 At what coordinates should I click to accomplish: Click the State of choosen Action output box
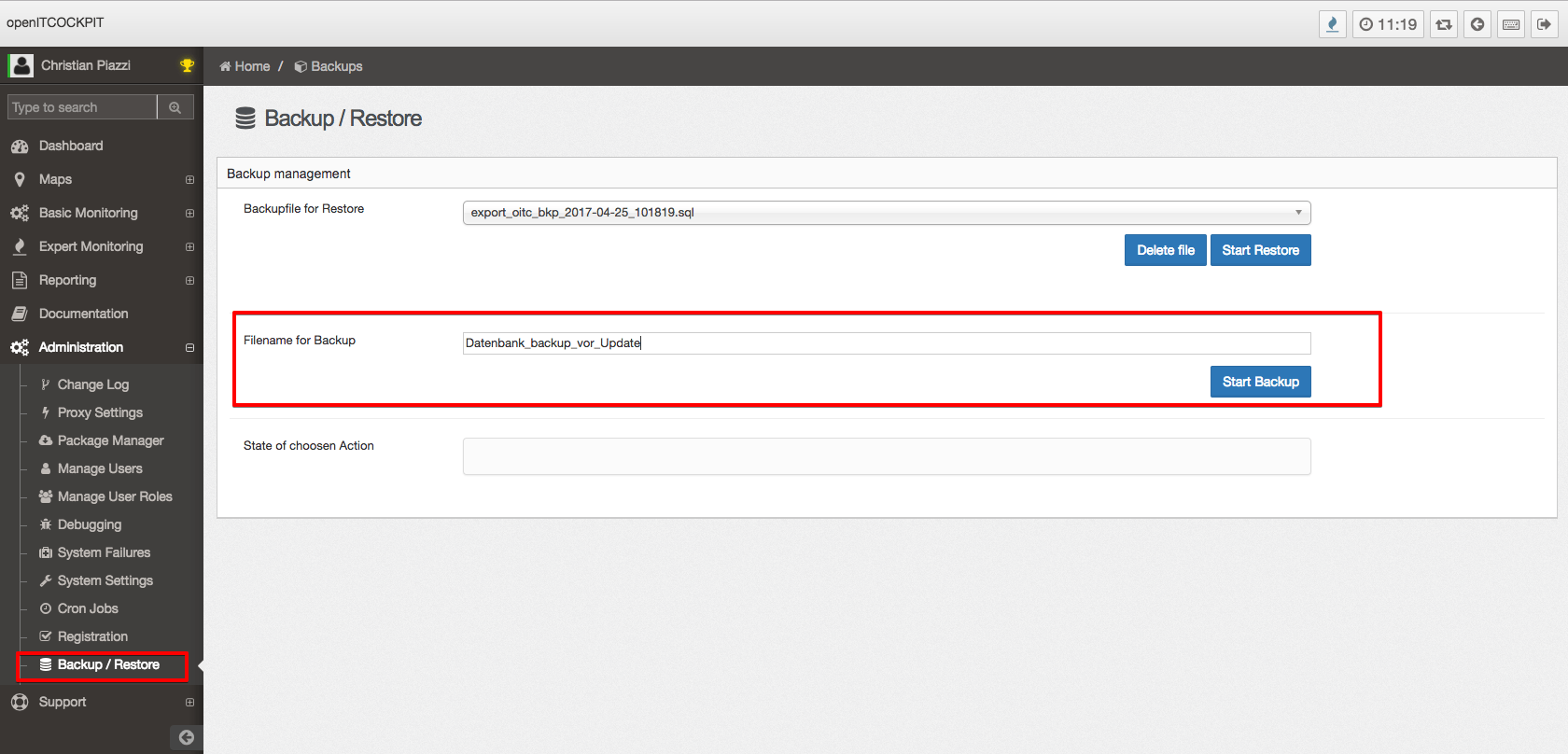pos(887,456)
